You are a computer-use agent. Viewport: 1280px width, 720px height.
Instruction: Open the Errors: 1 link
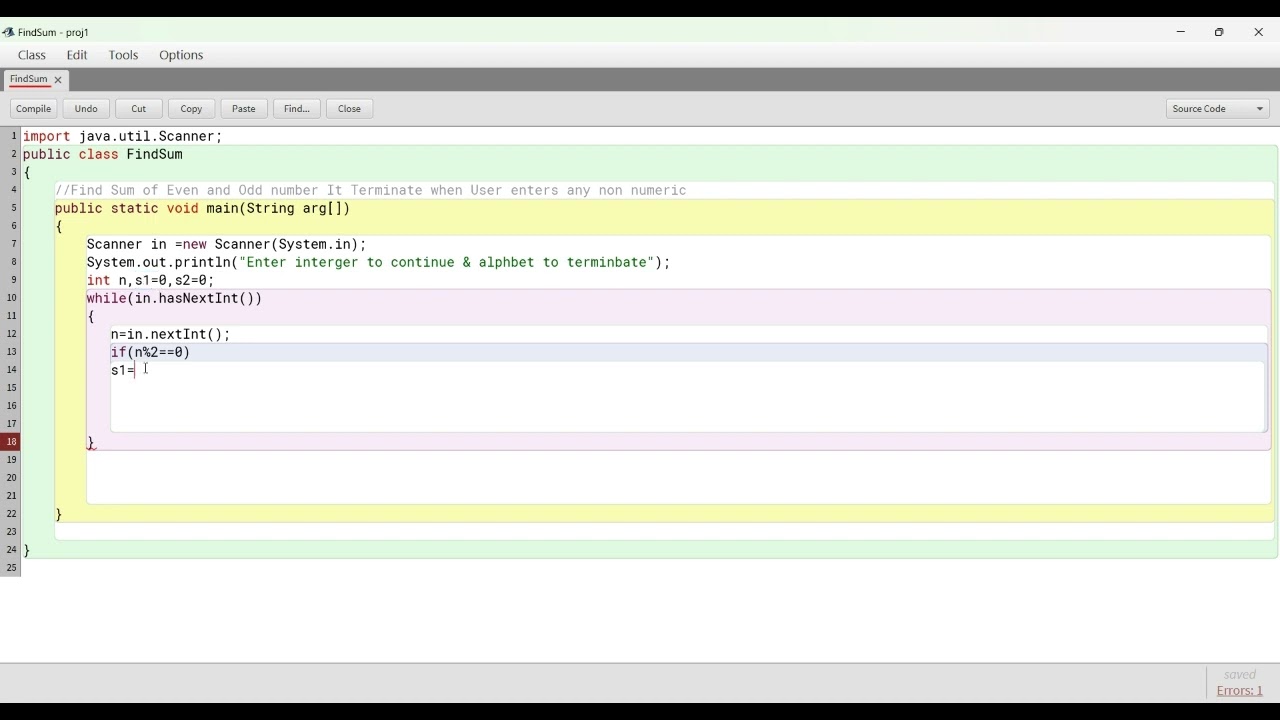pyautogui.click(x=1240, y=691)
